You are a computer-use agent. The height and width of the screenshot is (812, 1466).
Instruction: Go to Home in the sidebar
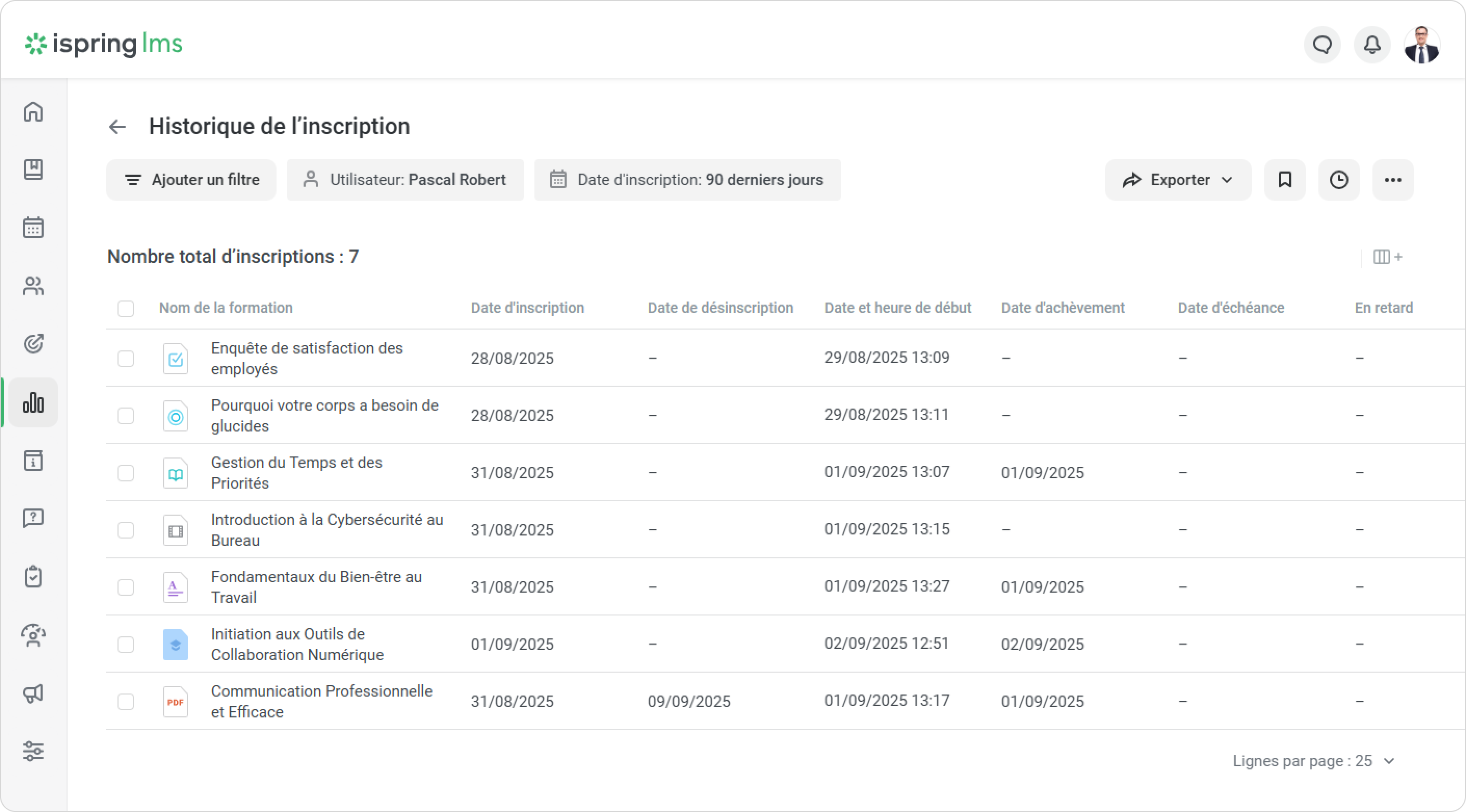34,112
